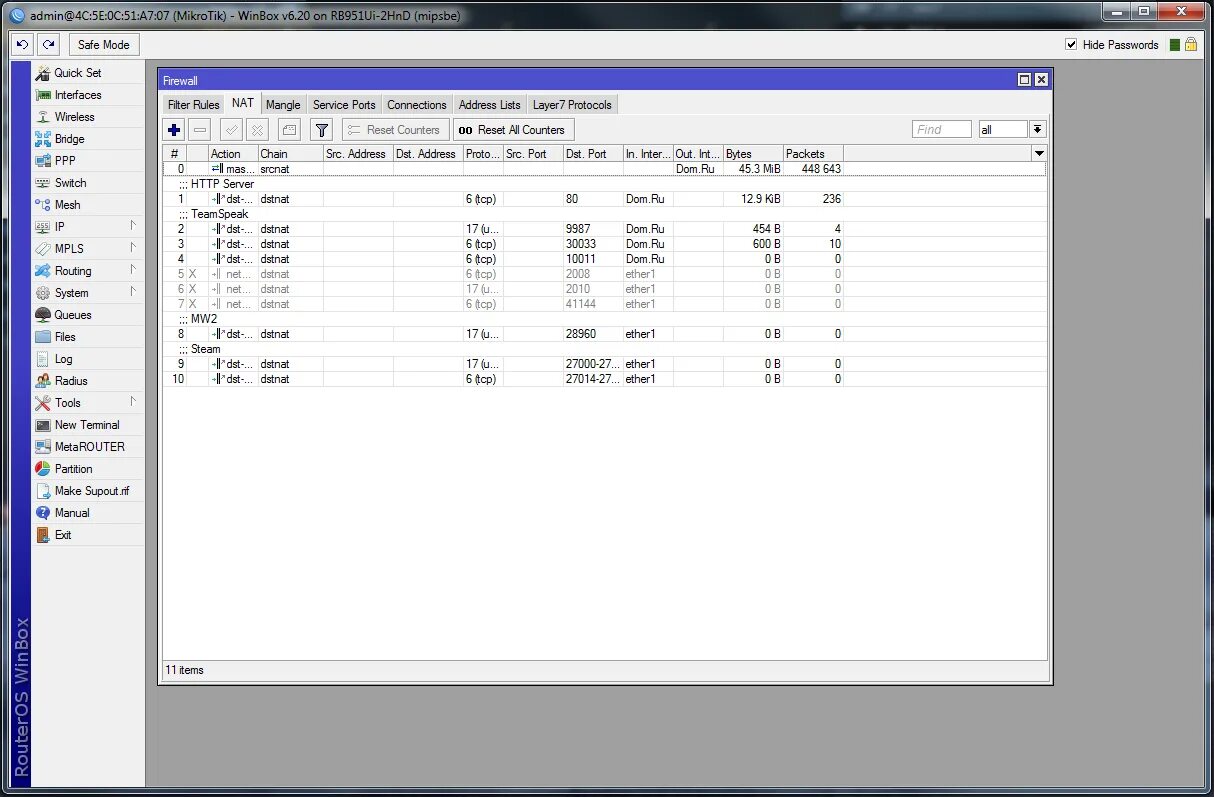Add new NAT rule with plus

174,130
